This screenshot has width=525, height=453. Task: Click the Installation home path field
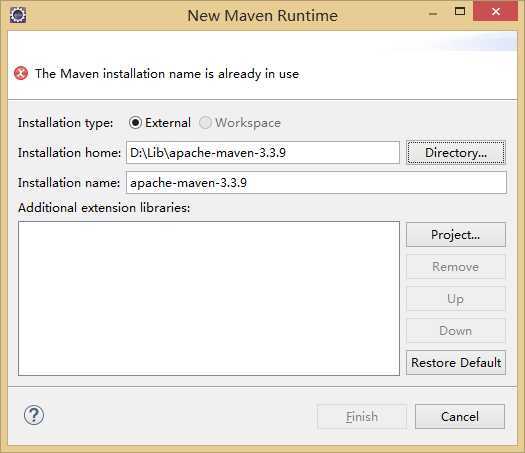[x=263, y=153]
